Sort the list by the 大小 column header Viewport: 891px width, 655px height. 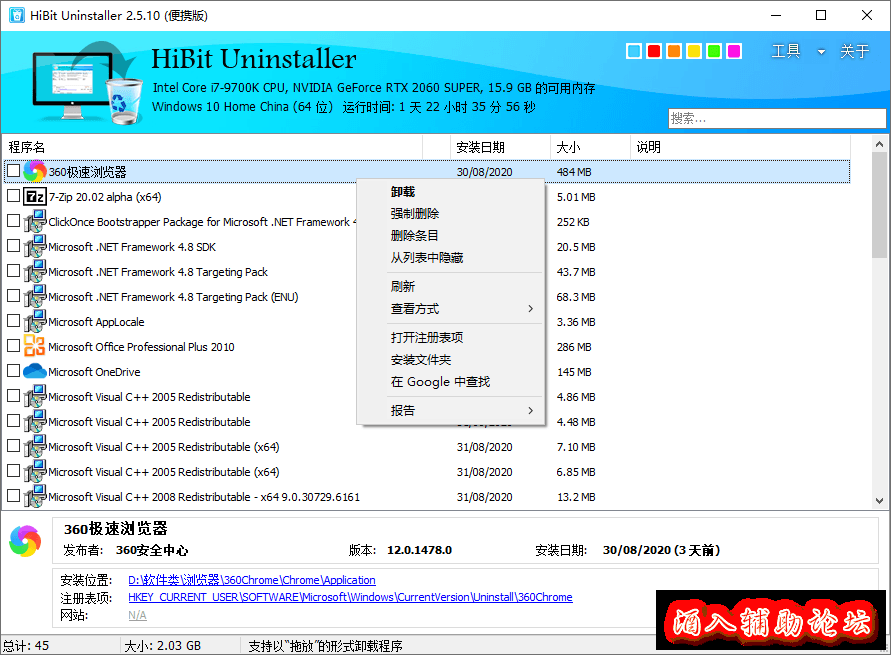click(590, 147)
